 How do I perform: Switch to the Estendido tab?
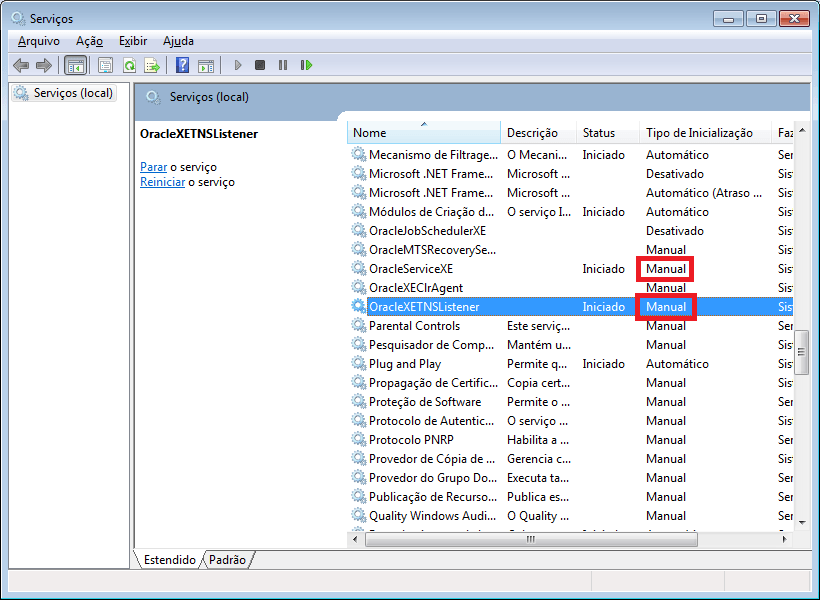(168, 560)
